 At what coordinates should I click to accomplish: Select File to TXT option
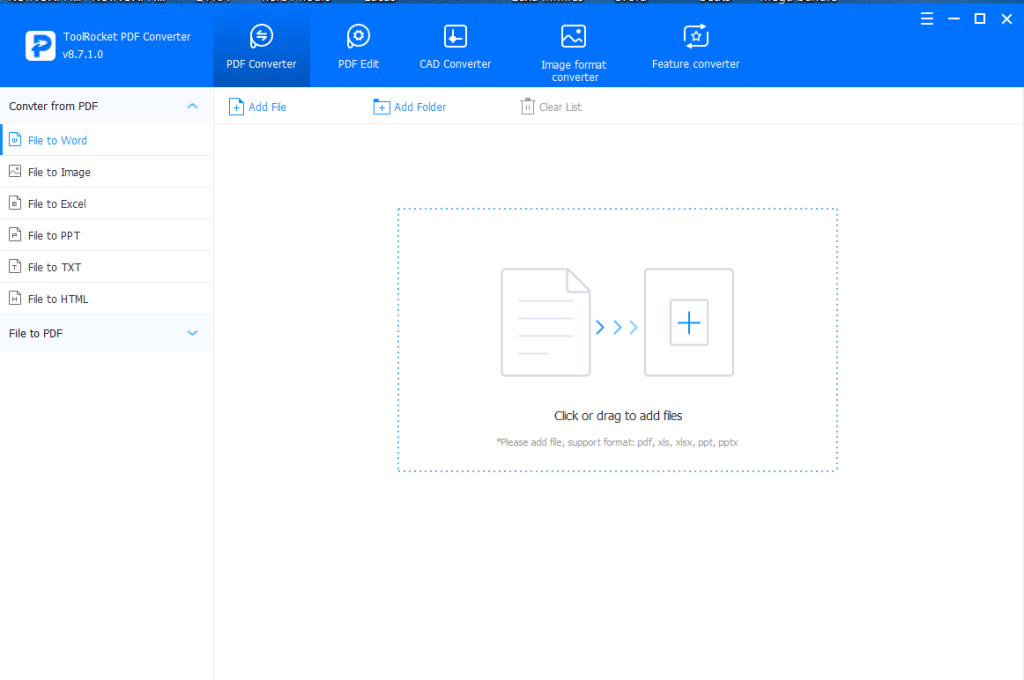106,267
